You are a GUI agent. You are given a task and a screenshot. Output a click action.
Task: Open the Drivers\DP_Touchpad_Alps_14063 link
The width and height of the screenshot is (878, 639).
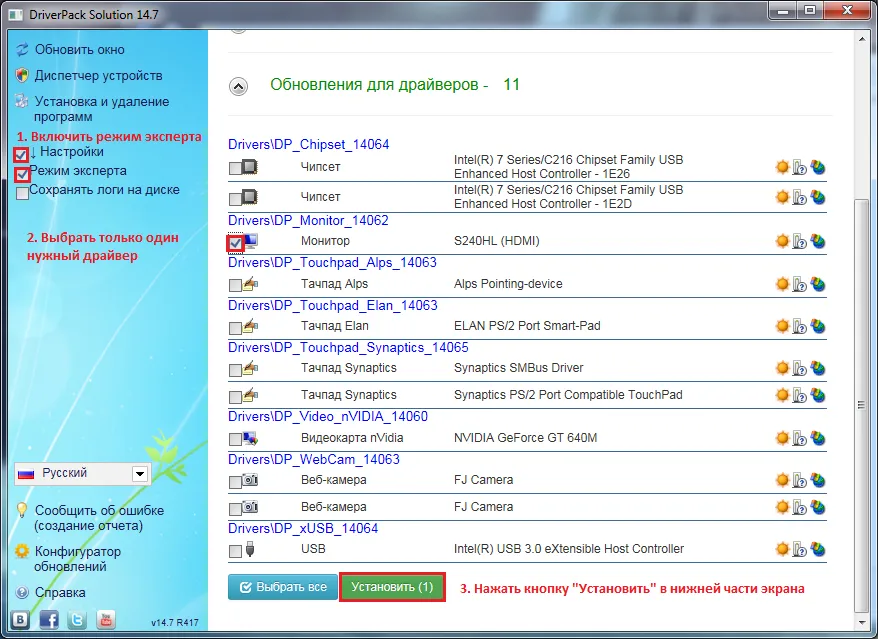pos(332,262)
